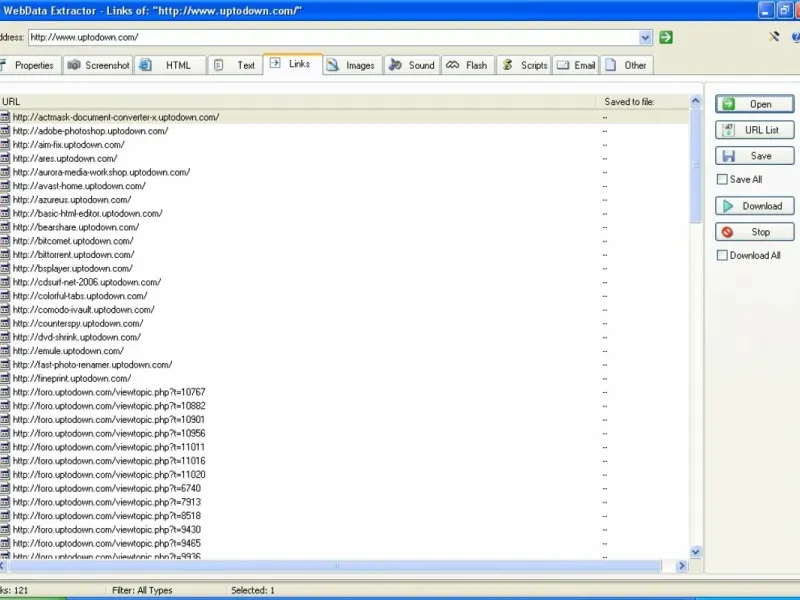This screenshot has height=600, width=800.
Task: Click the Save button
Action: point(755,156)
